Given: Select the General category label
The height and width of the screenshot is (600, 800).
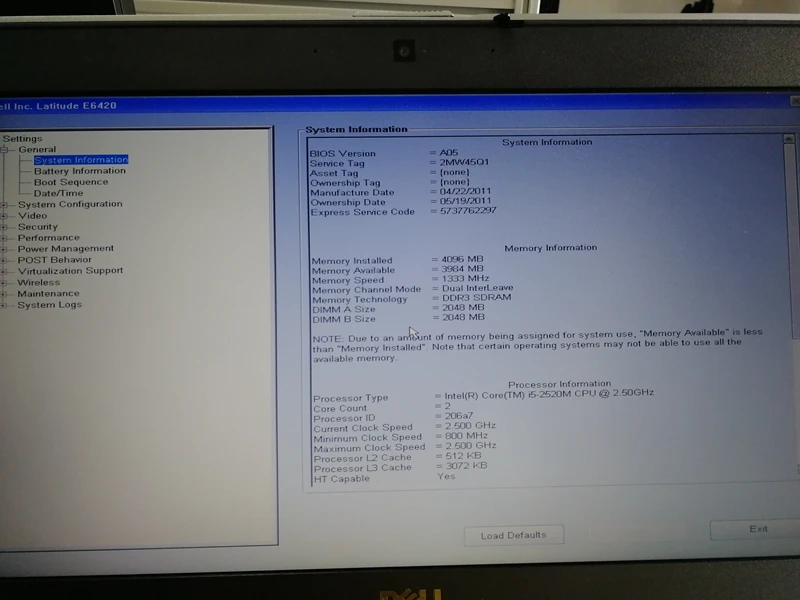Looking at the screenshot, I should [x=37, y=149].
